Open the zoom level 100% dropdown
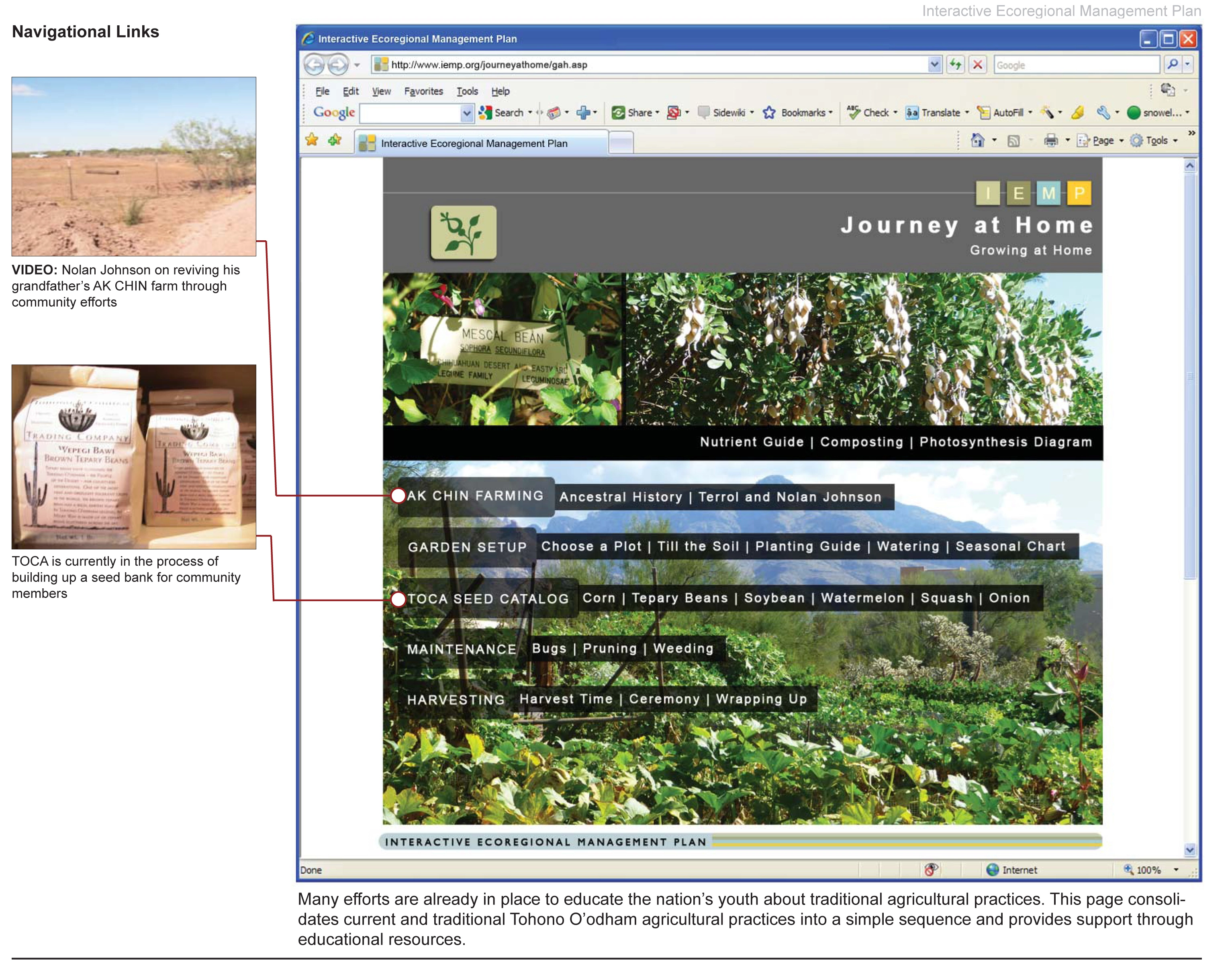1232x962 pixels. click(x=1176, y=870)
